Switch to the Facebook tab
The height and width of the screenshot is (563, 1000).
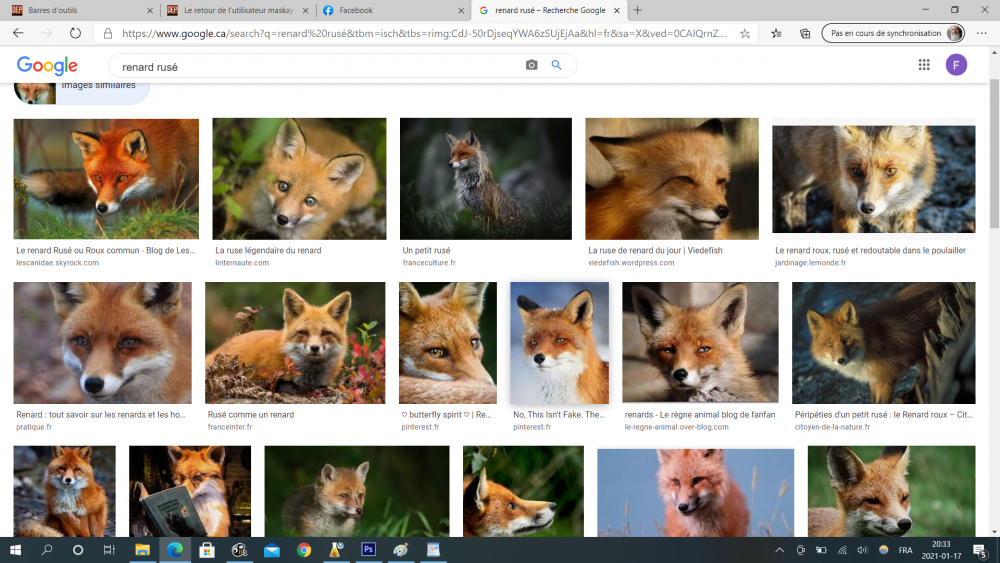pyautogui.click(x=390, y=10)
